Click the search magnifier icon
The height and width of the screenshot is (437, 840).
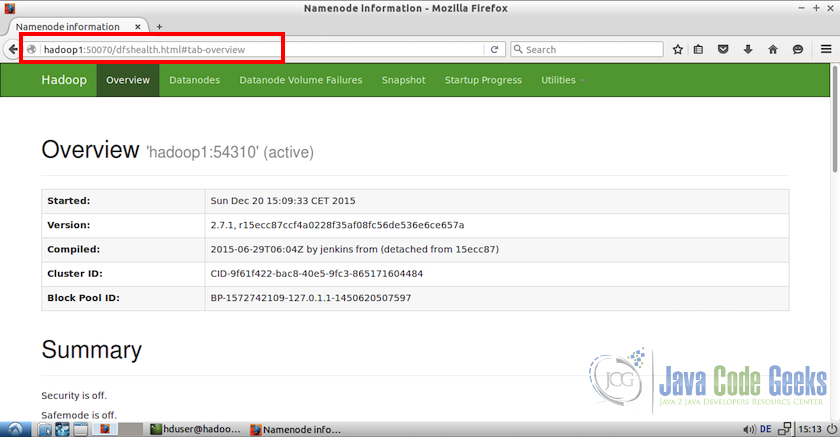click(x=518, y=49)
